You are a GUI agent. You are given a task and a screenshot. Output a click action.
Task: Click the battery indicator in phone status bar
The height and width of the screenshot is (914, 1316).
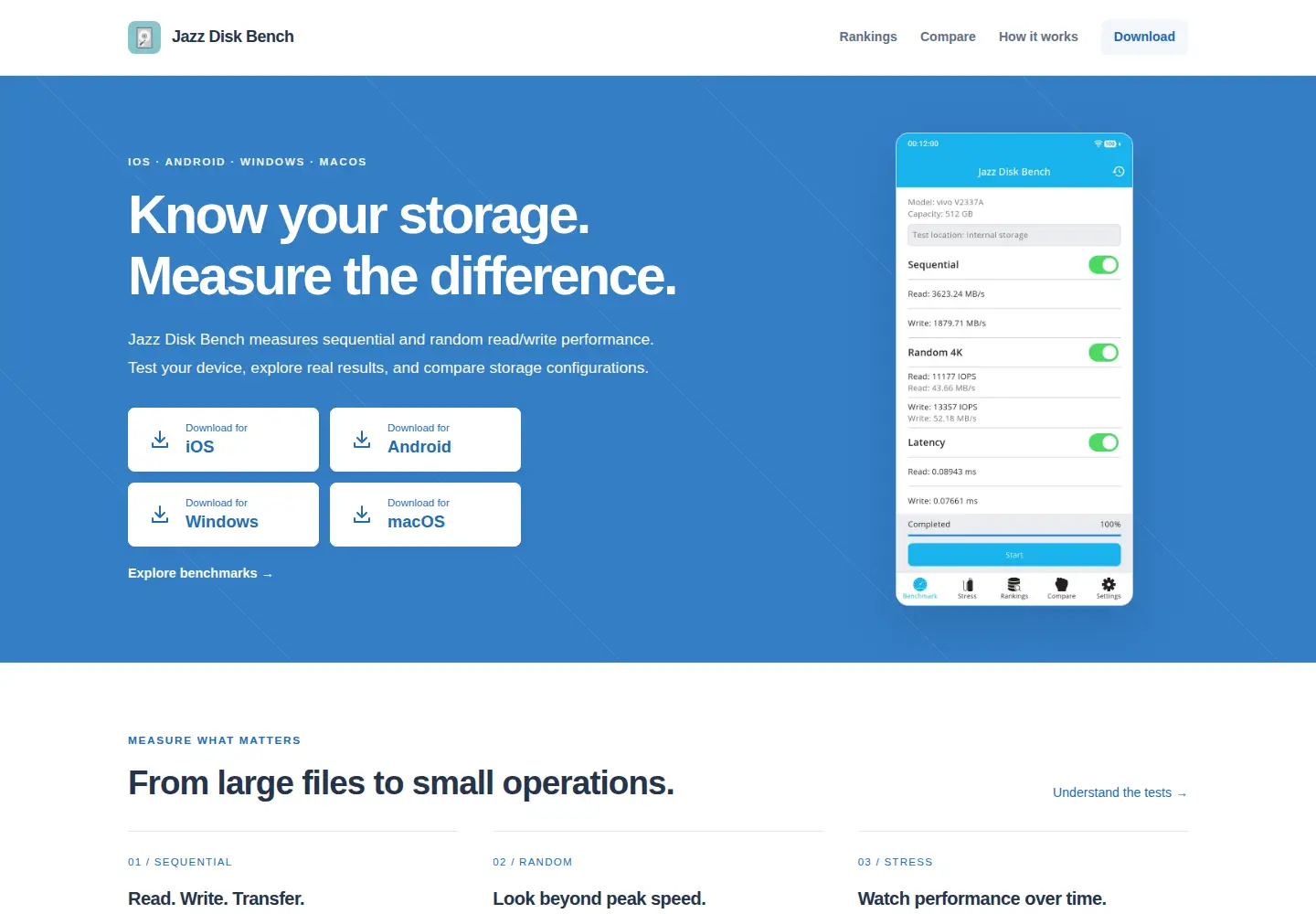(1111, 144)
